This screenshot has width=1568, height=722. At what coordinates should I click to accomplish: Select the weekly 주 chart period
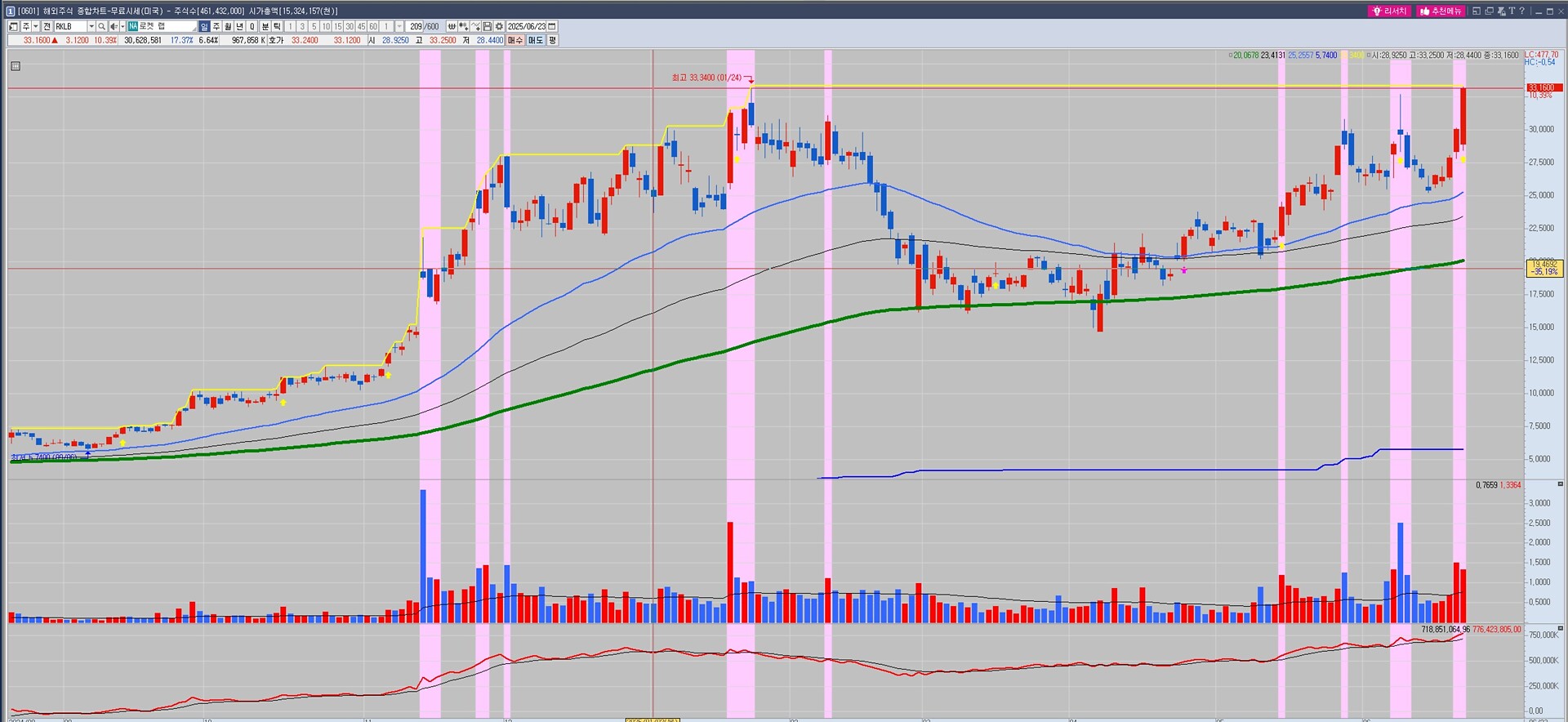point(216,26)
